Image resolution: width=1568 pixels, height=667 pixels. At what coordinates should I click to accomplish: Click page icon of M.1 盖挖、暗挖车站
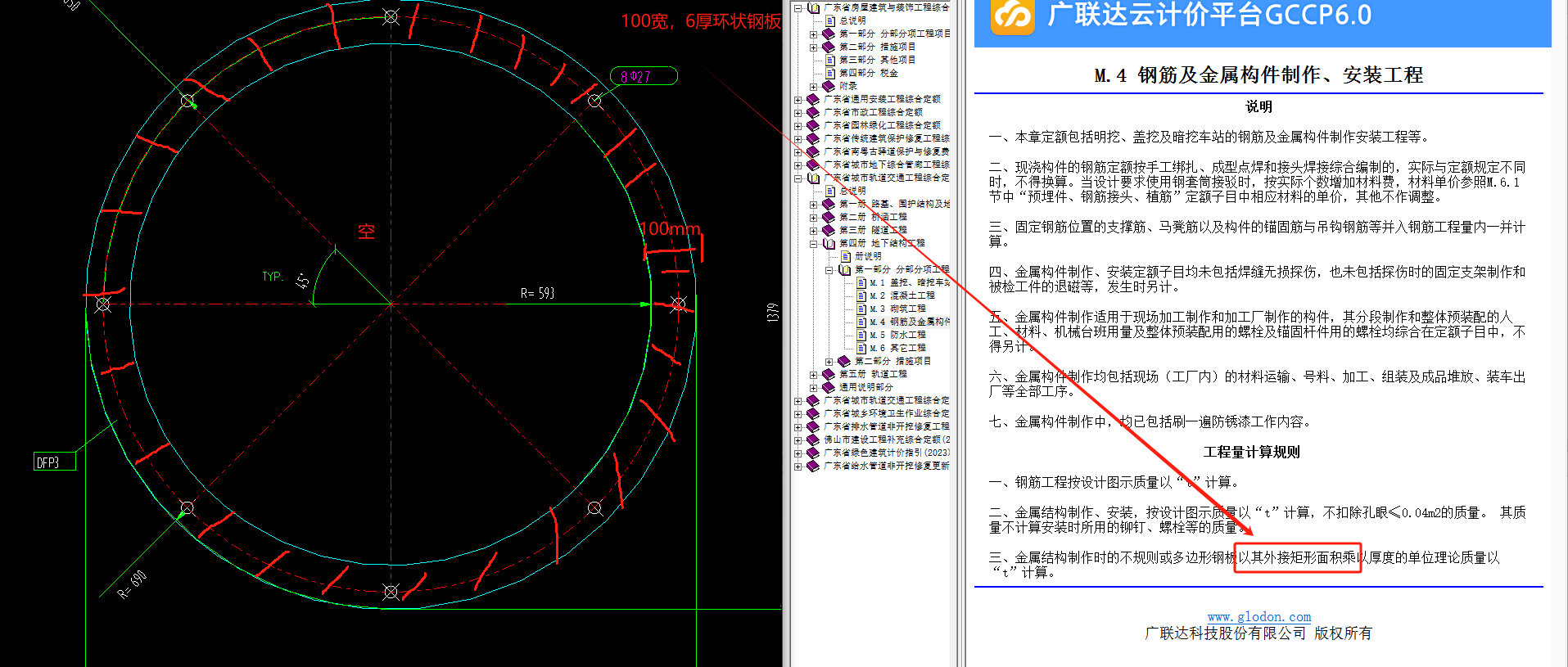[861, 282]
